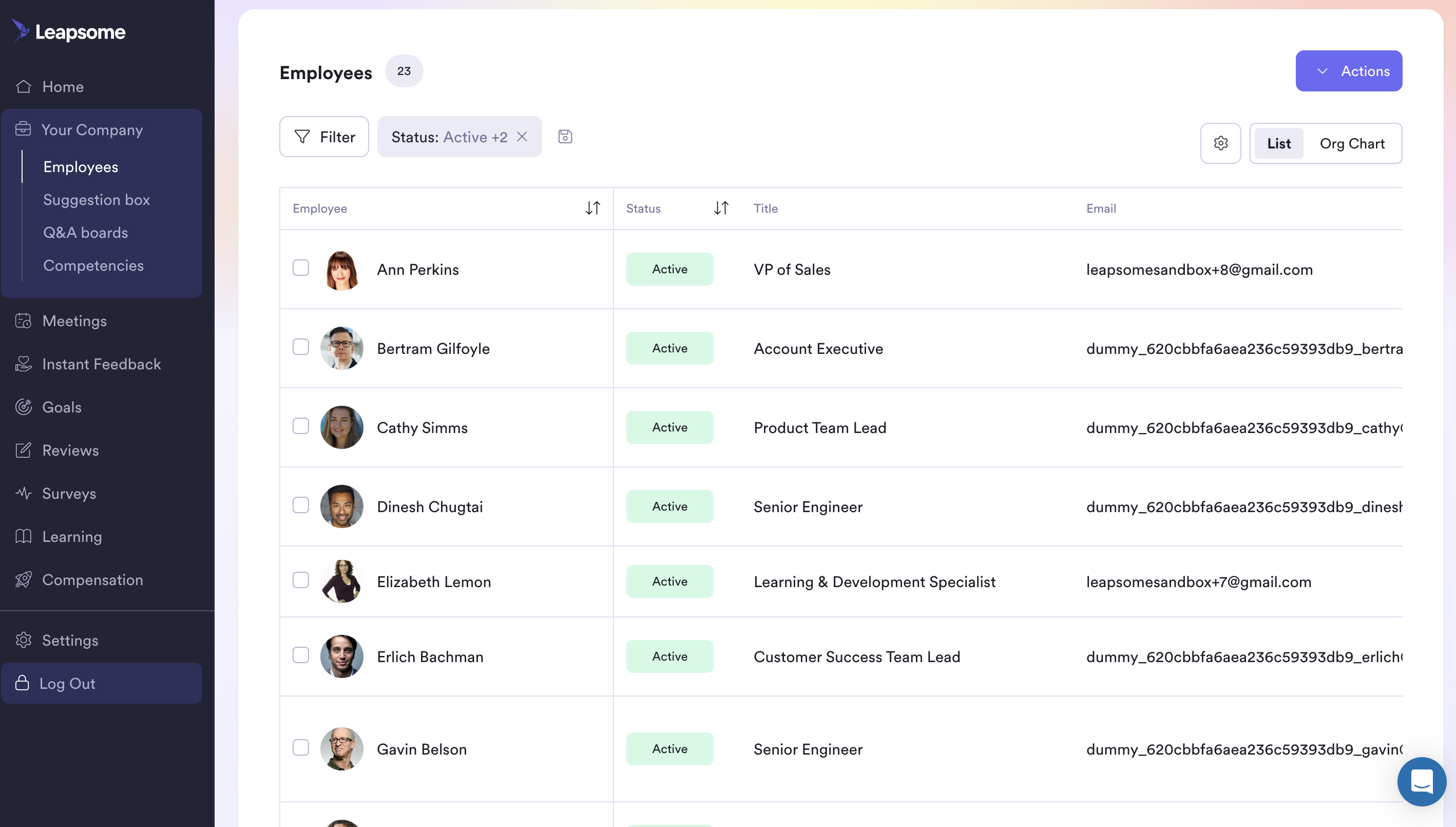Click the Surveys pulse icon

(x=23, y=493)
